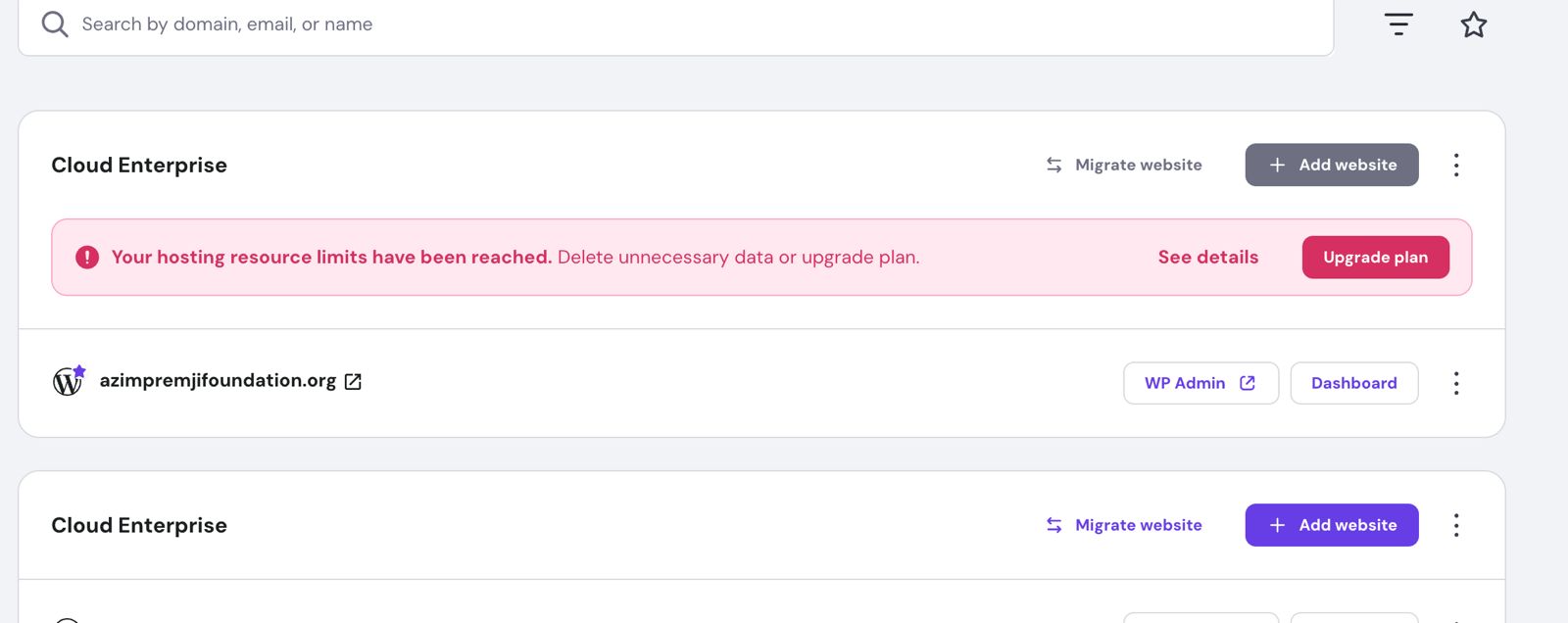This screenshot has width=1568, height=623.
Task: Open WP Admin for azimpremjifoundation.org
Action: click(x=1200, y=383)
